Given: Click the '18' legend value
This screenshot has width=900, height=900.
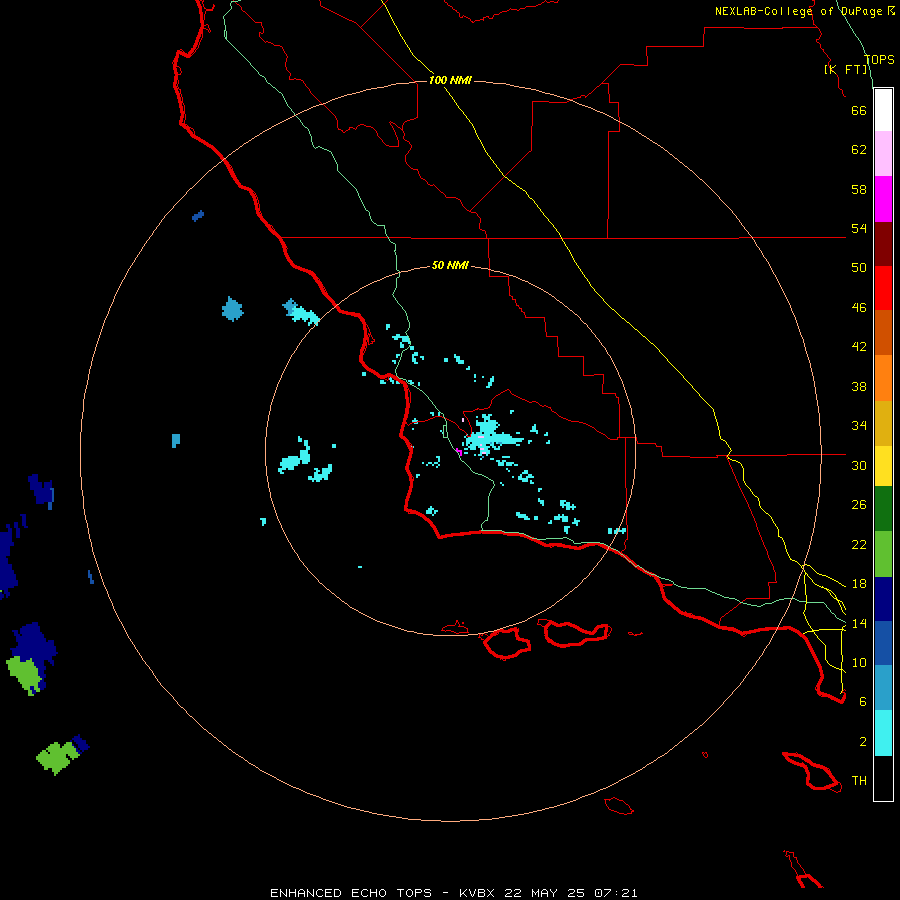Looking at the screenshot, I should click(x=859, y=584).
